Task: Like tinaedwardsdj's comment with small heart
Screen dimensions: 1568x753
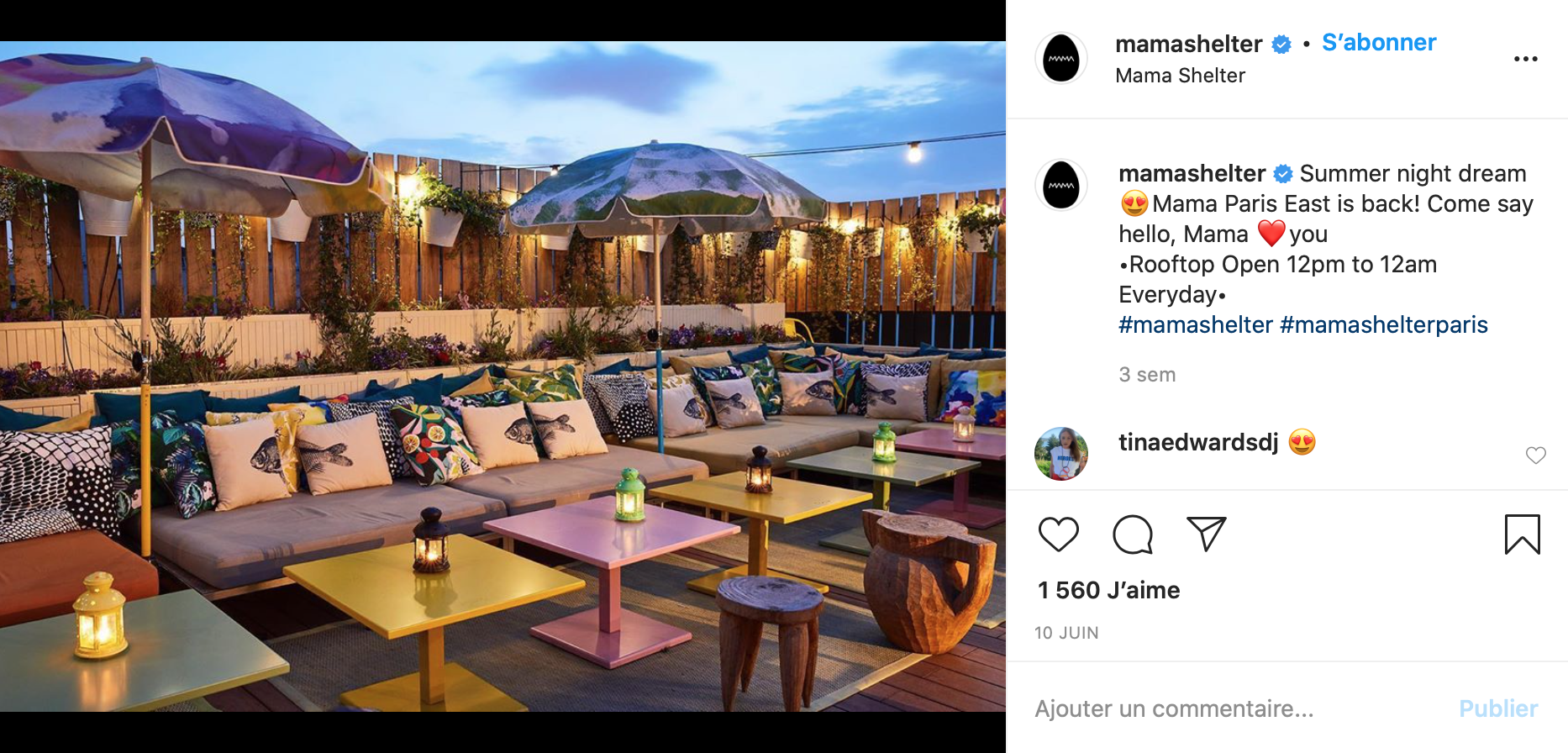Action: click(x=1535, y=455)
